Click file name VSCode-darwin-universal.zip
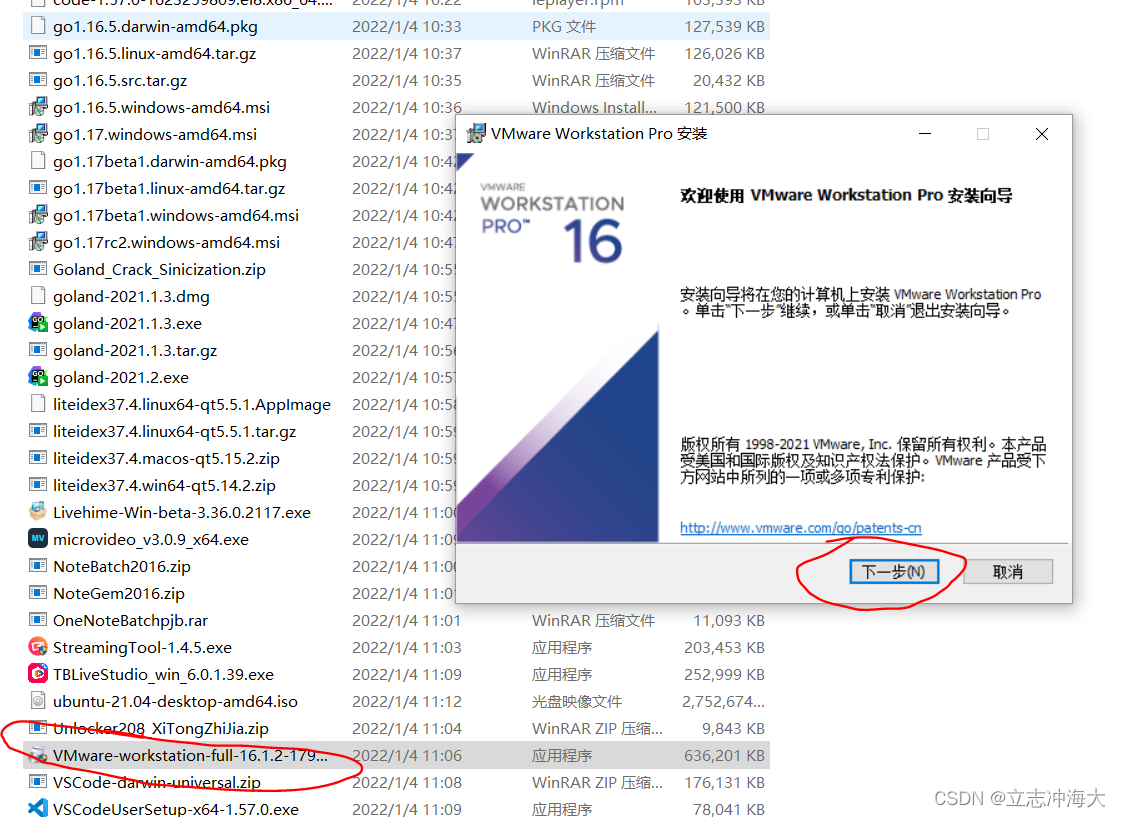1121x817 pixels. pyautogui.click(x=157, y=783)
